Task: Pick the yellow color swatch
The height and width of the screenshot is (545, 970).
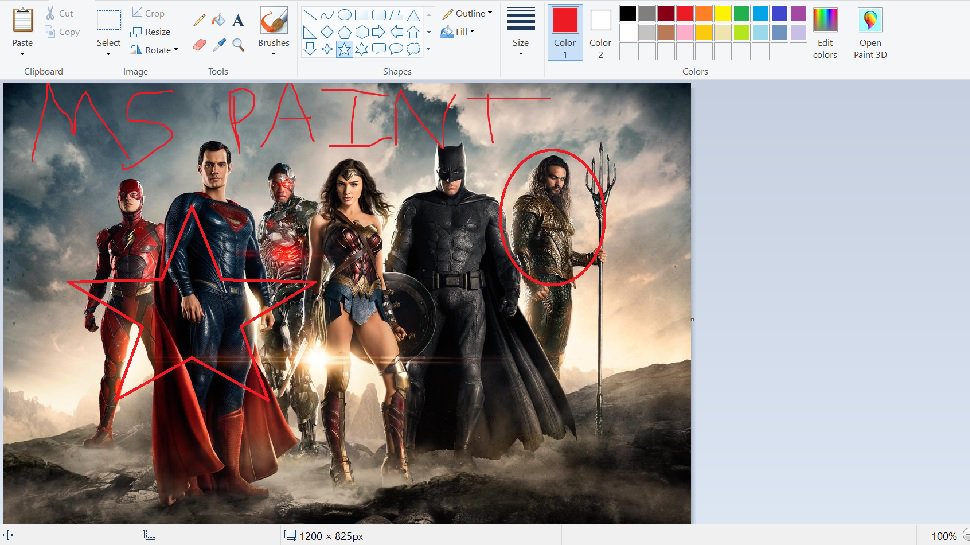Action: click(x=723, y=13)
